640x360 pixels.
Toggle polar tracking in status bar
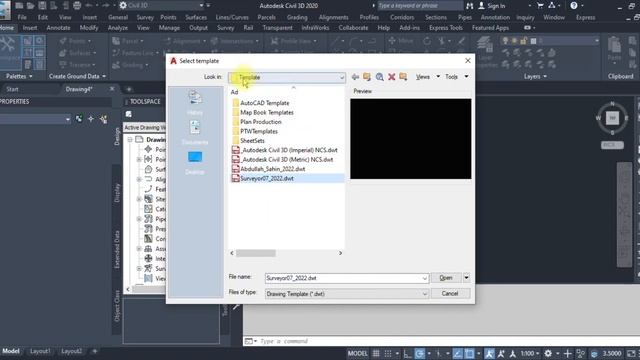[420, 353]
